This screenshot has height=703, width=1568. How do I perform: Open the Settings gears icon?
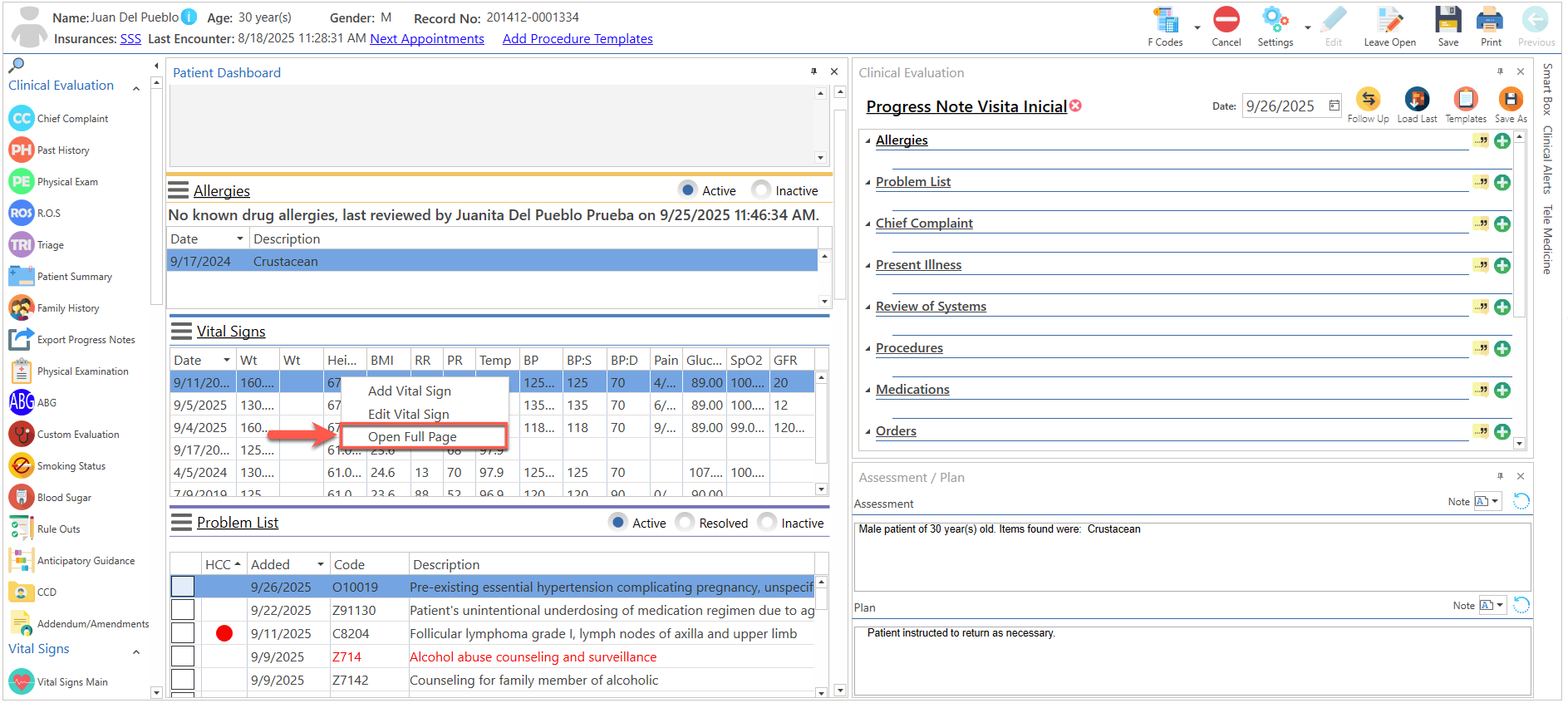tap(1275, 20)
